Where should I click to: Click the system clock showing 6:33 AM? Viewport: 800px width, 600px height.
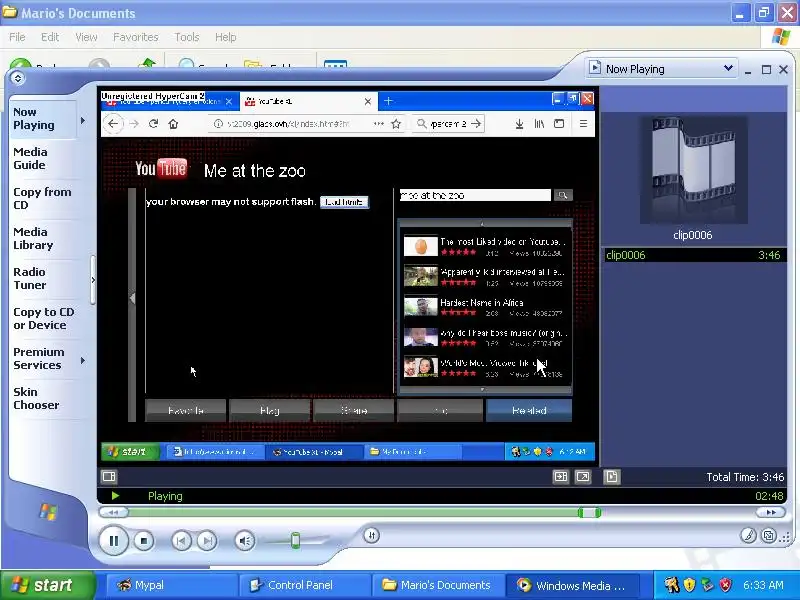click(x=763, y=585)
